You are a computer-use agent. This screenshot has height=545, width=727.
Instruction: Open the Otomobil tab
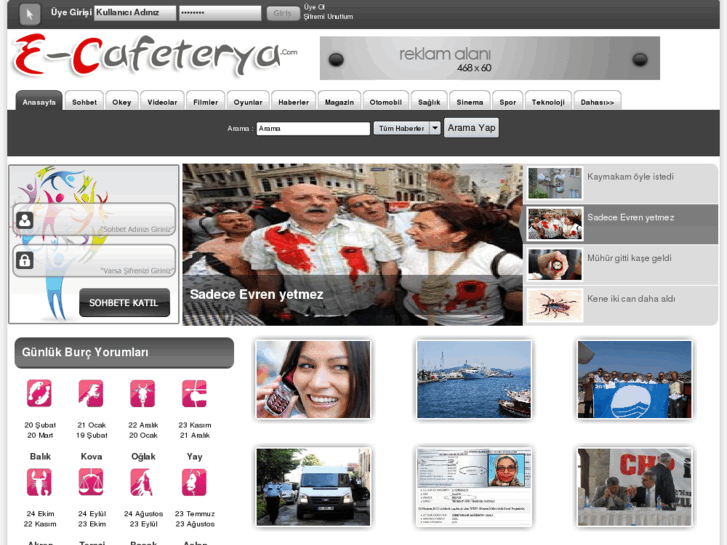coord(386,101)
